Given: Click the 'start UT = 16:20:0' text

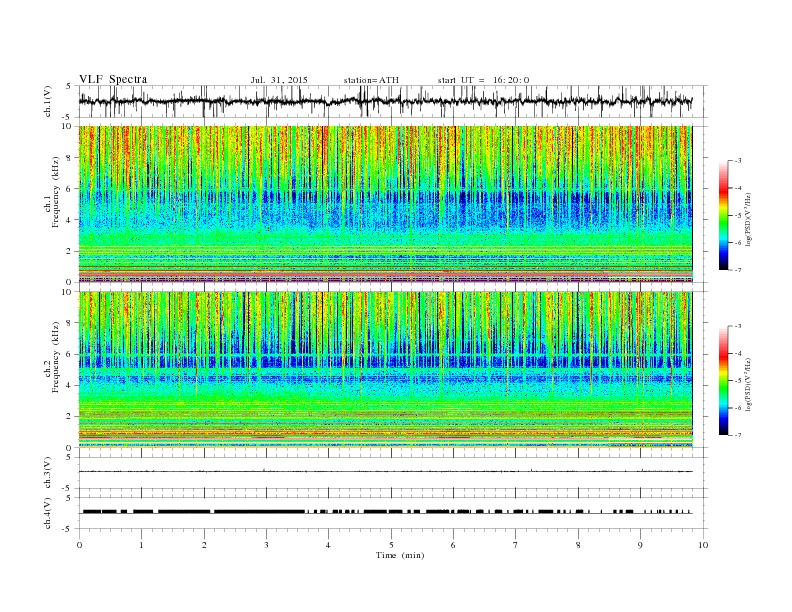Looking at the screenshot, I should tap(483, 80).
